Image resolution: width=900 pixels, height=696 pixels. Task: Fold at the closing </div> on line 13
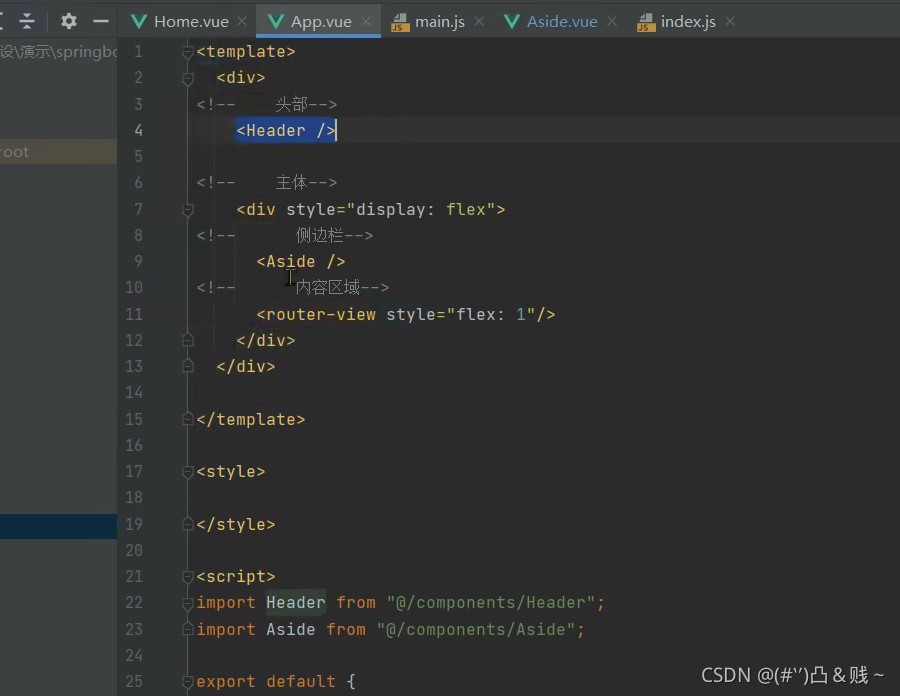point(187,366)
